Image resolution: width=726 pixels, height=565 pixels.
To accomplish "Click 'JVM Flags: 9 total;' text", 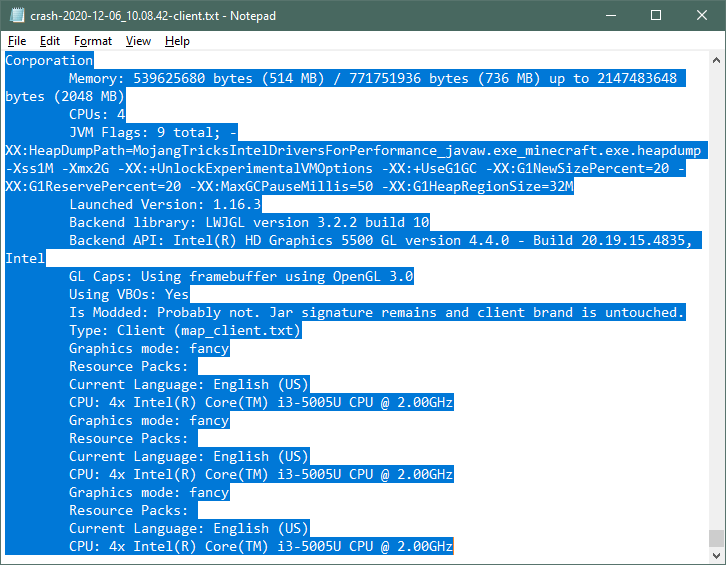I will point(144,132).
